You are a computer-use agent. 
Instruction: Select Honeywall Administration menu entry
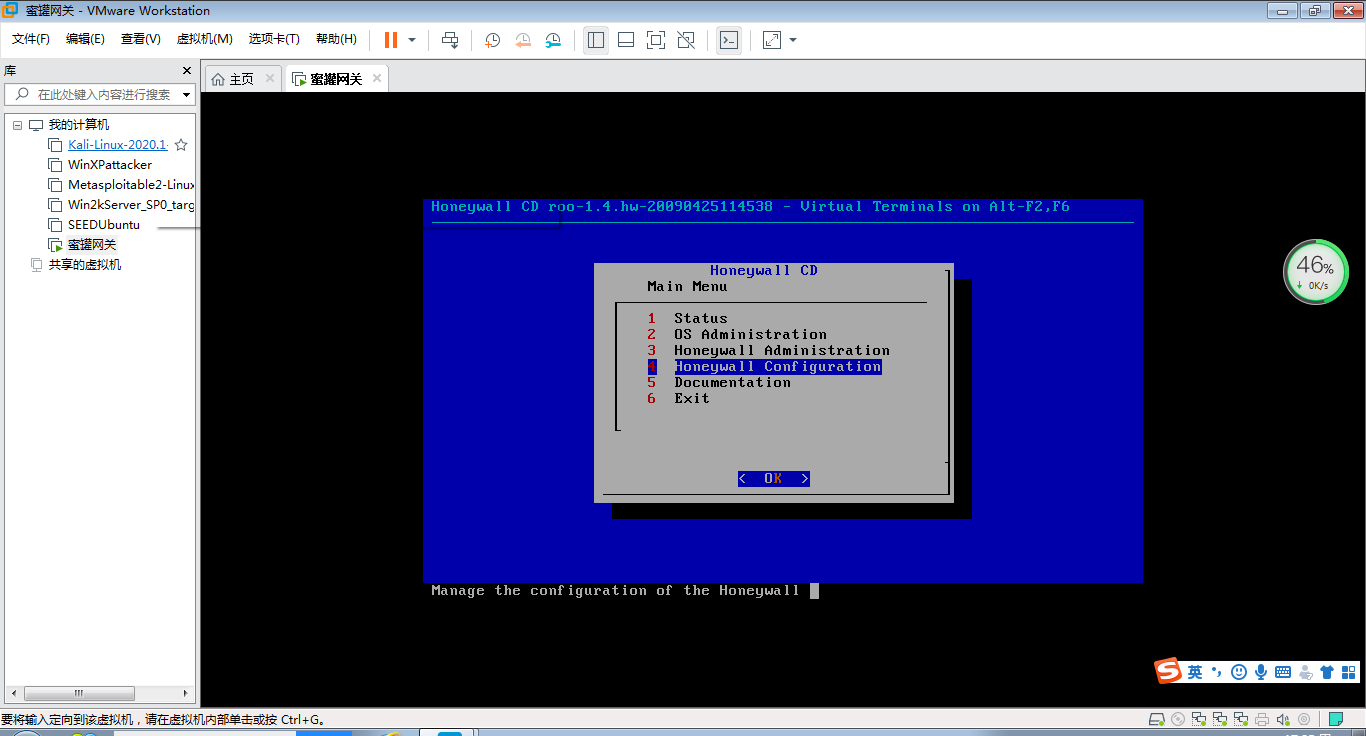(782, 351)
